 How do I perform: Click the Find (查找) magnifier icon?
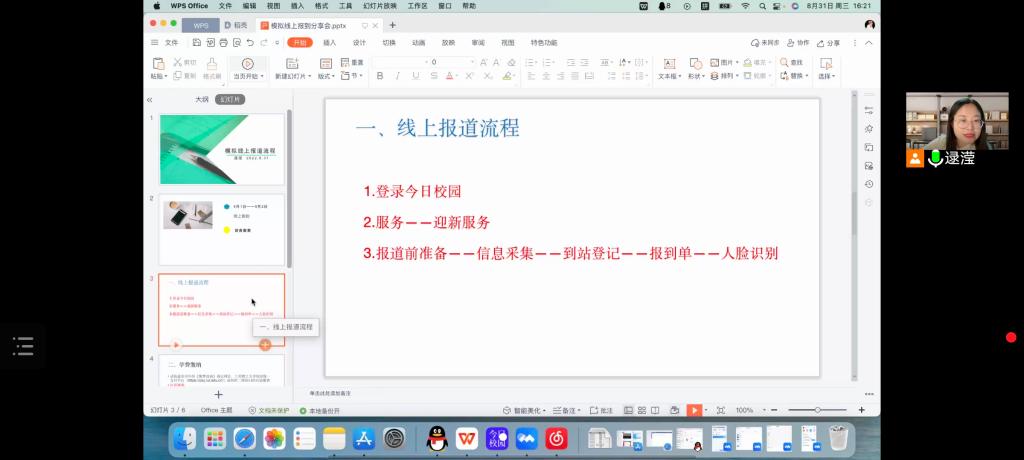pos(784,62)
